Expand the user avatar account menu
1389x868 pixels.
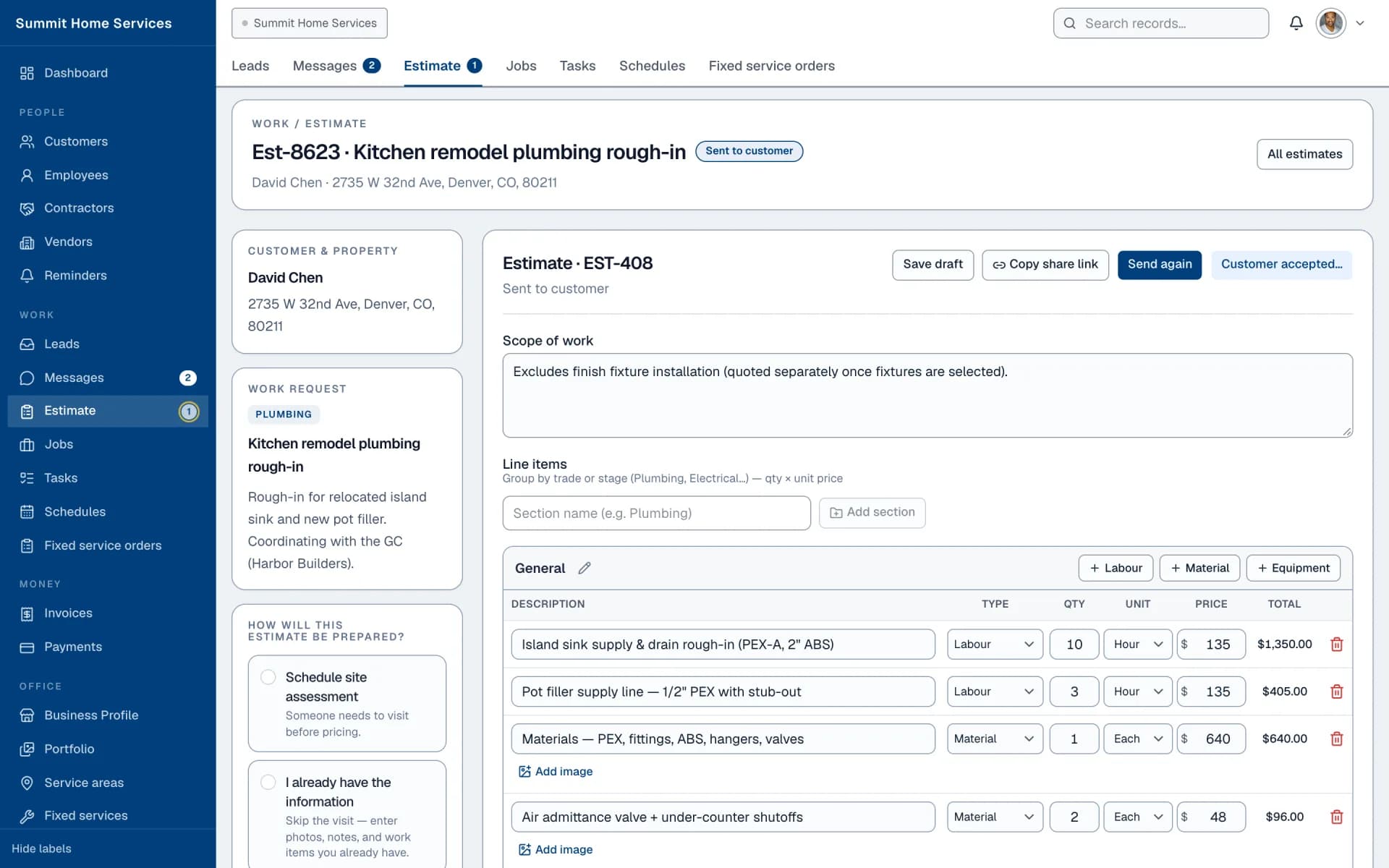(1341, 23)
